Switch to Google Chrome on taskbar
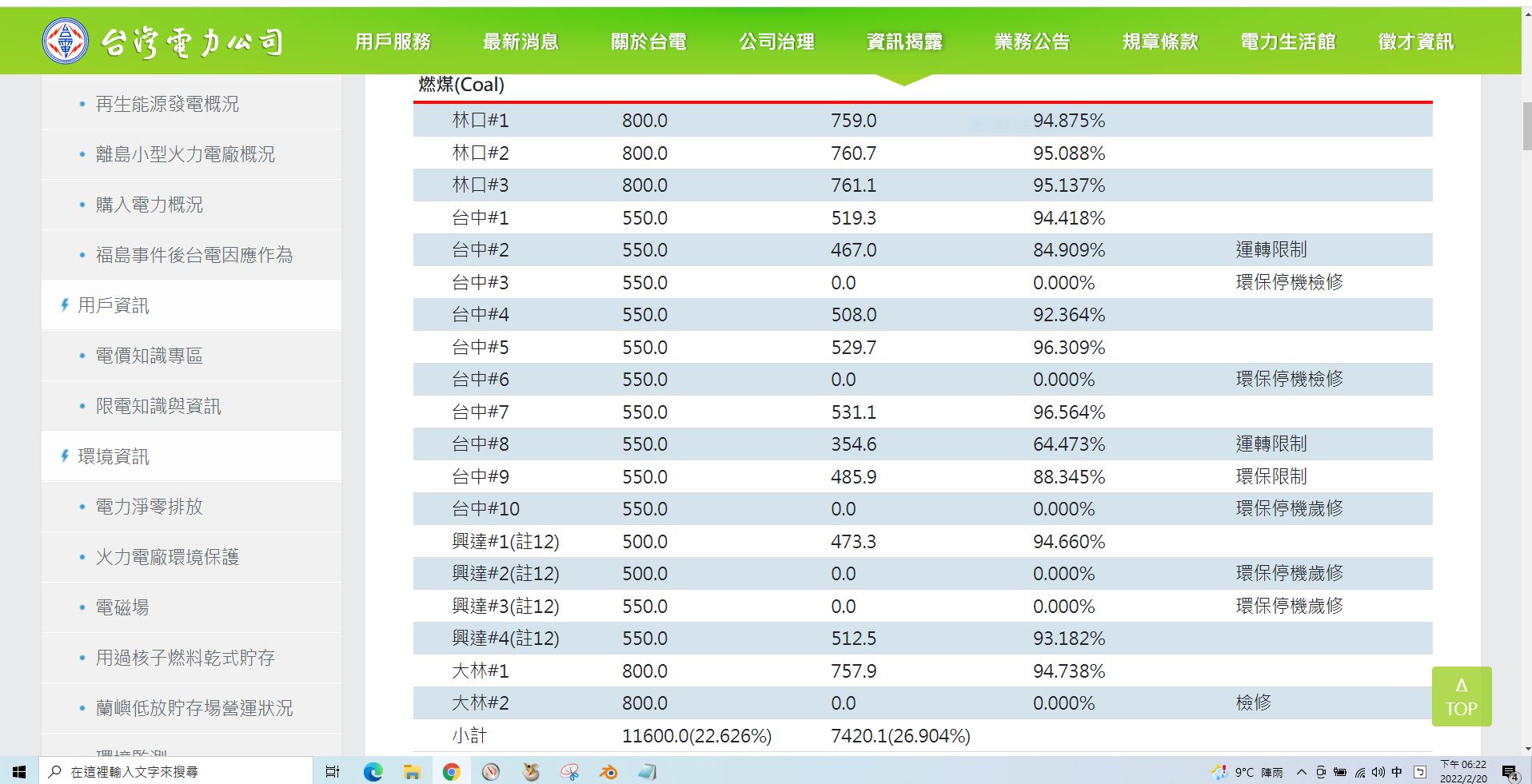Viewport: 1532px width, 784px height. [451, 771]
